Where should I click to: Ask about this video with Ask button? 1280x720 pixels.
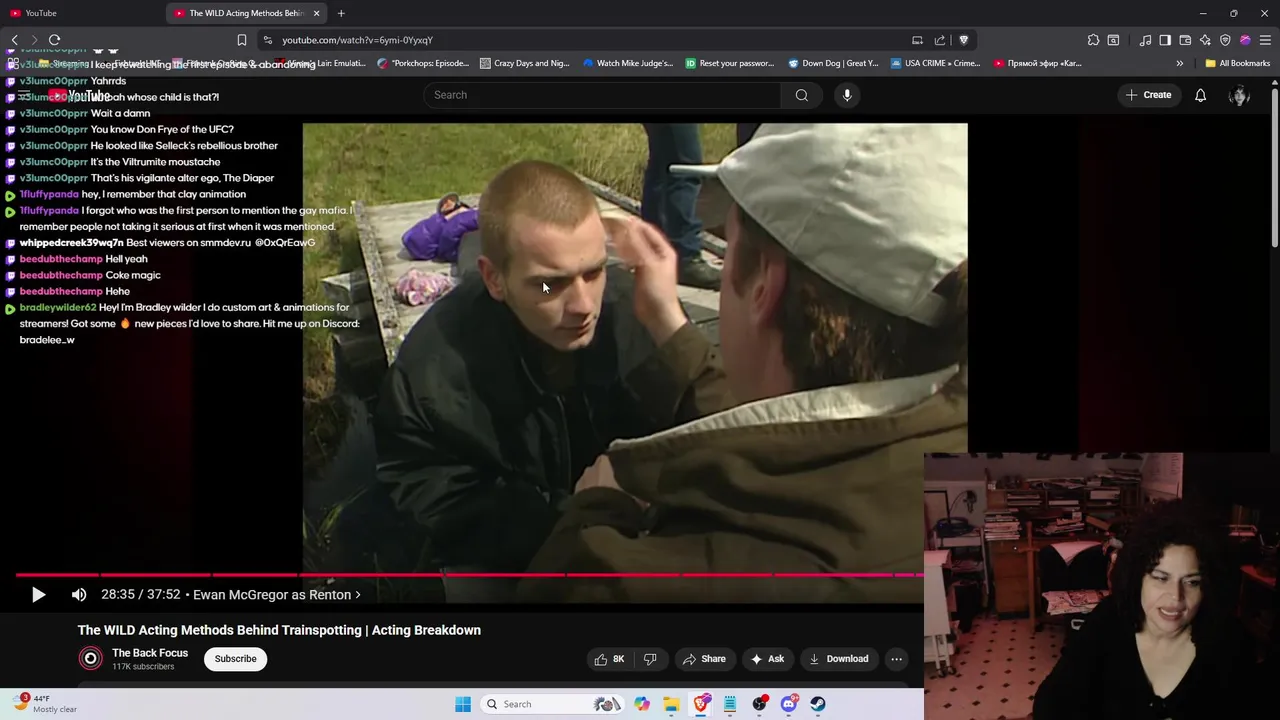coord(766,659)
